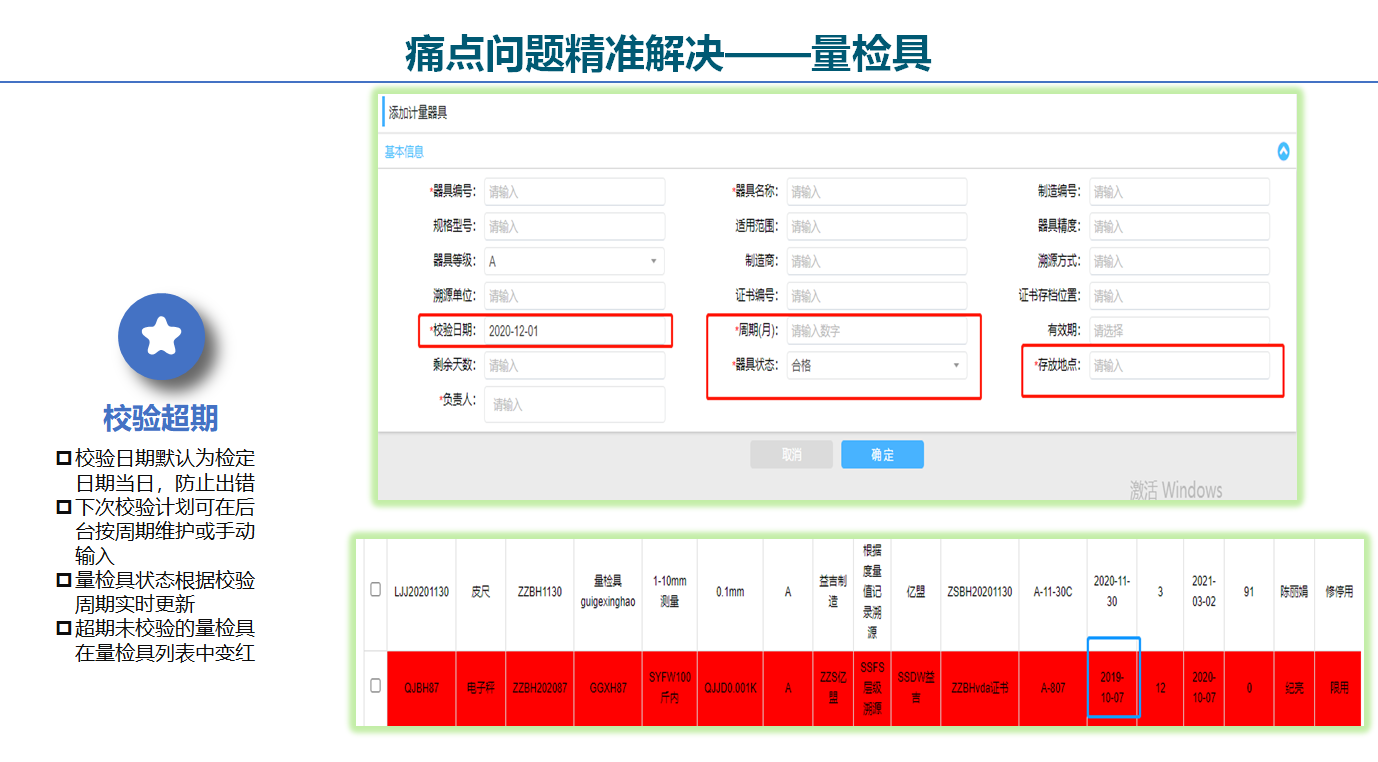Tick the checkbox for red row QJBH87
1378x762 pixels.
(376, 686)
